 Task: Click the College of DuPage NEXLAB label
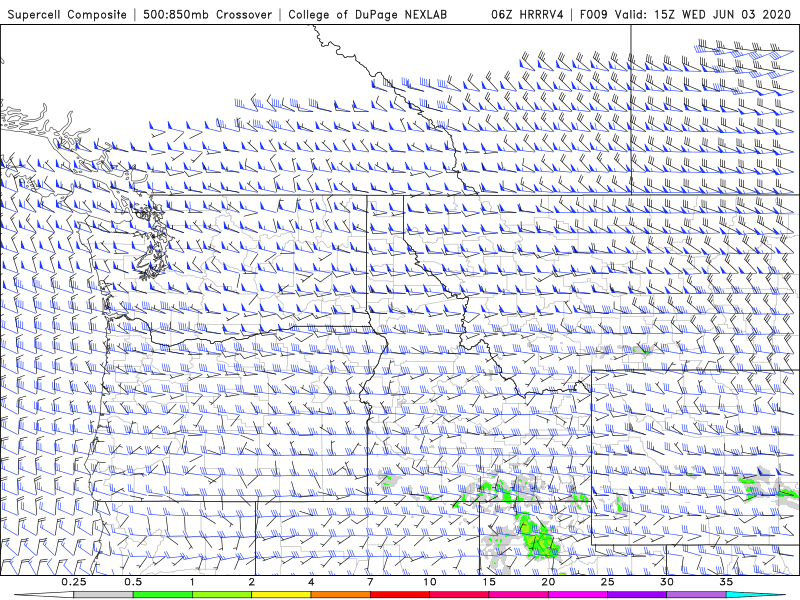[x=367, y=14]
